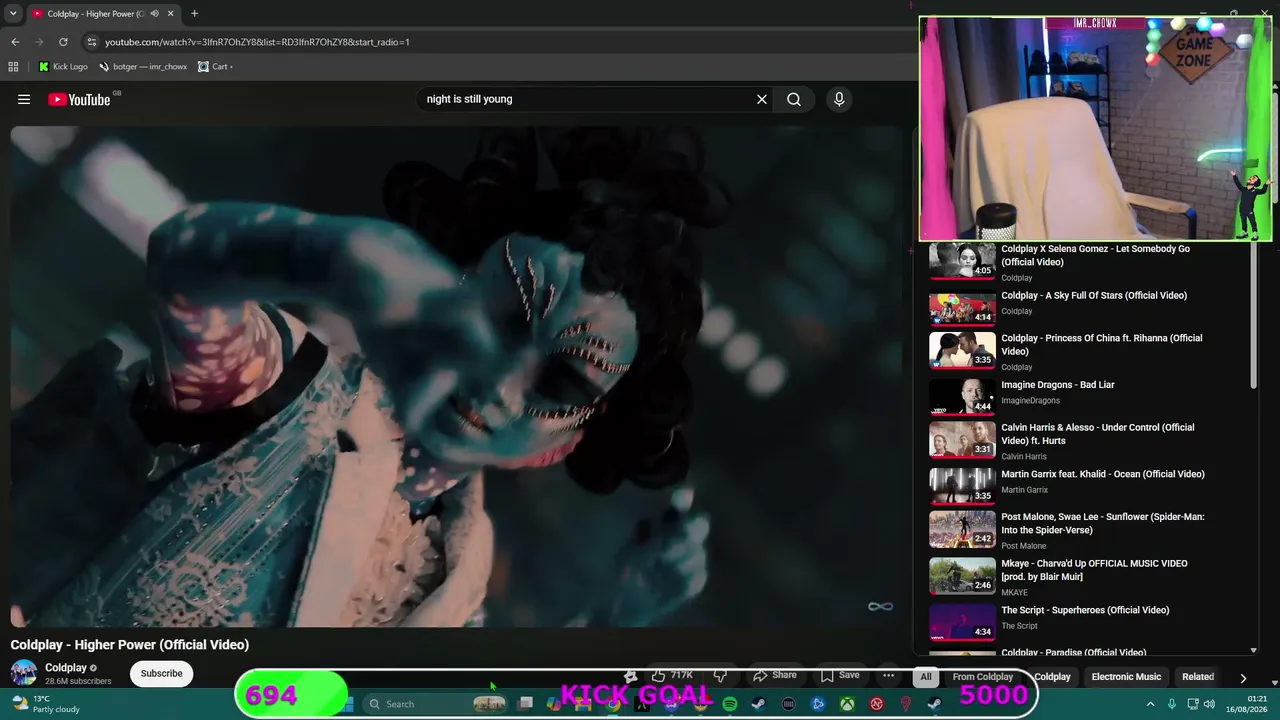Open a new browser tab
The width and height of the screenshot is (1280, 720).
194,14
